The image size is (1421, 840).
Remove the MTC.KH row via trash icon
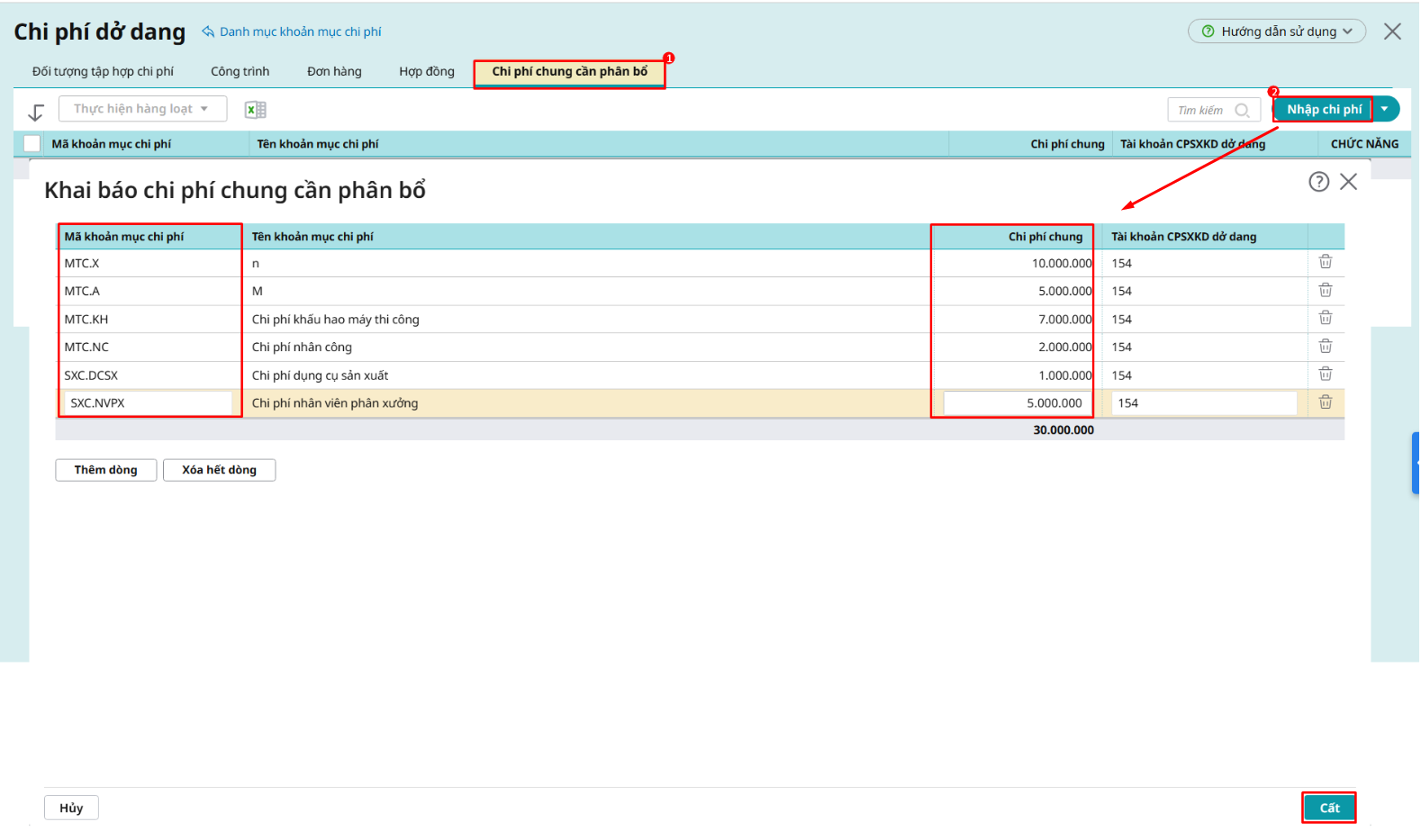pos(1325,318)
